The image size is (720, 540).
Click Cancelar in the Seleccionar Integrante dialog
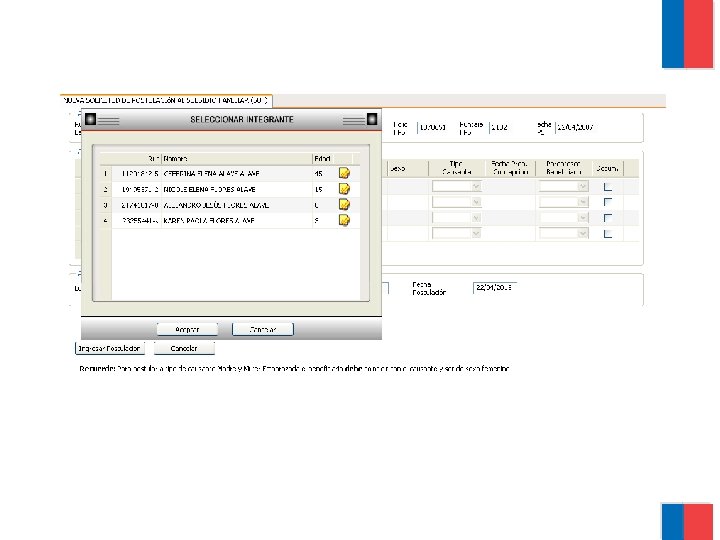(263, 329)
